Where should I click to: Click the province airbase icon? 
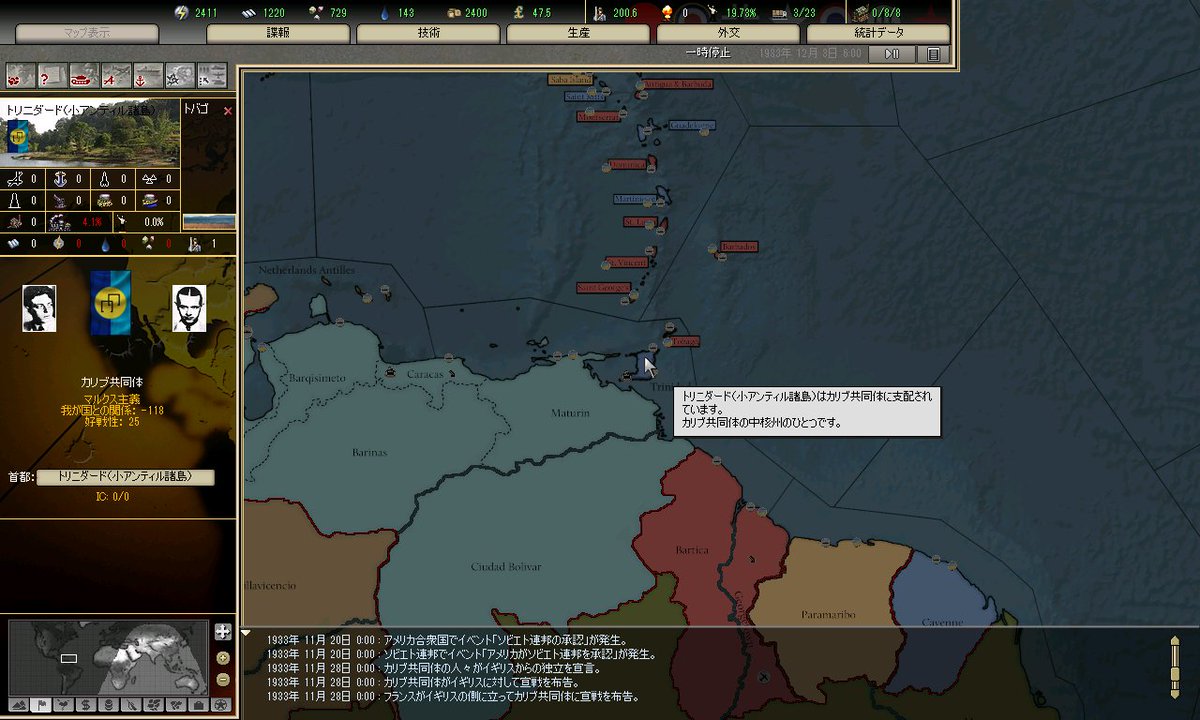pos(16,180)
